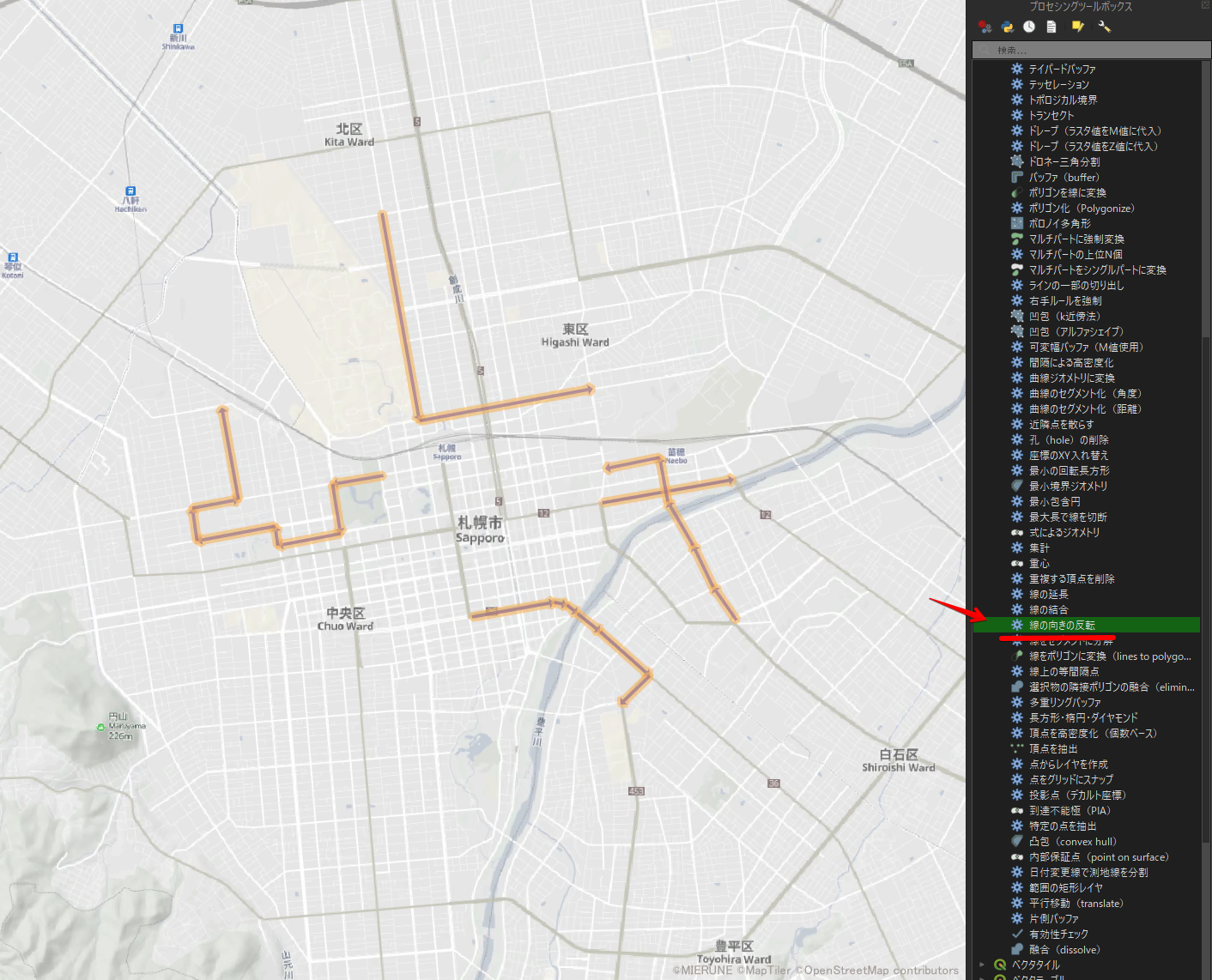Click the 八軒 Hachiken station icon on map

[x=130, y=191]
